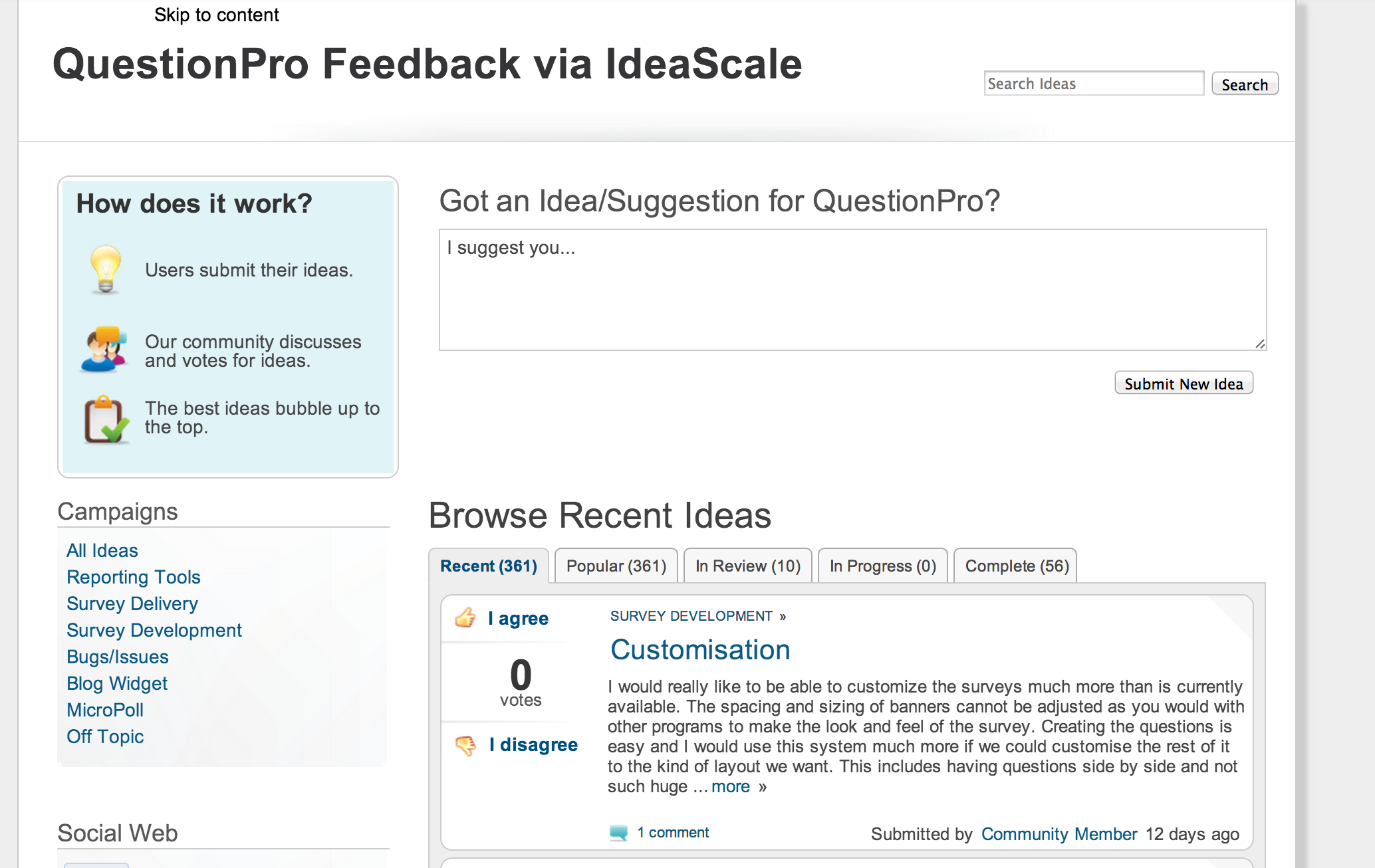Vote 'I disagree' on Customisation idea
Image resolution: width=1375 pixels, height=868 pixels.
click(533, 745)
